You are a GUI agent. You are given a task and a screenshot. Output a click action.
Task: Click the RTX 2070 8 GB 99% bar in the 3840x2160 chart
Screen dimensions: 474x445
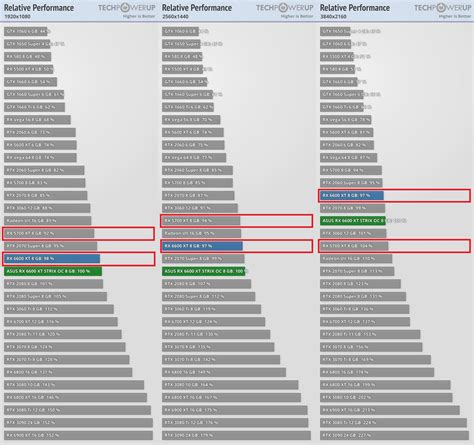(x=353, y=208)
